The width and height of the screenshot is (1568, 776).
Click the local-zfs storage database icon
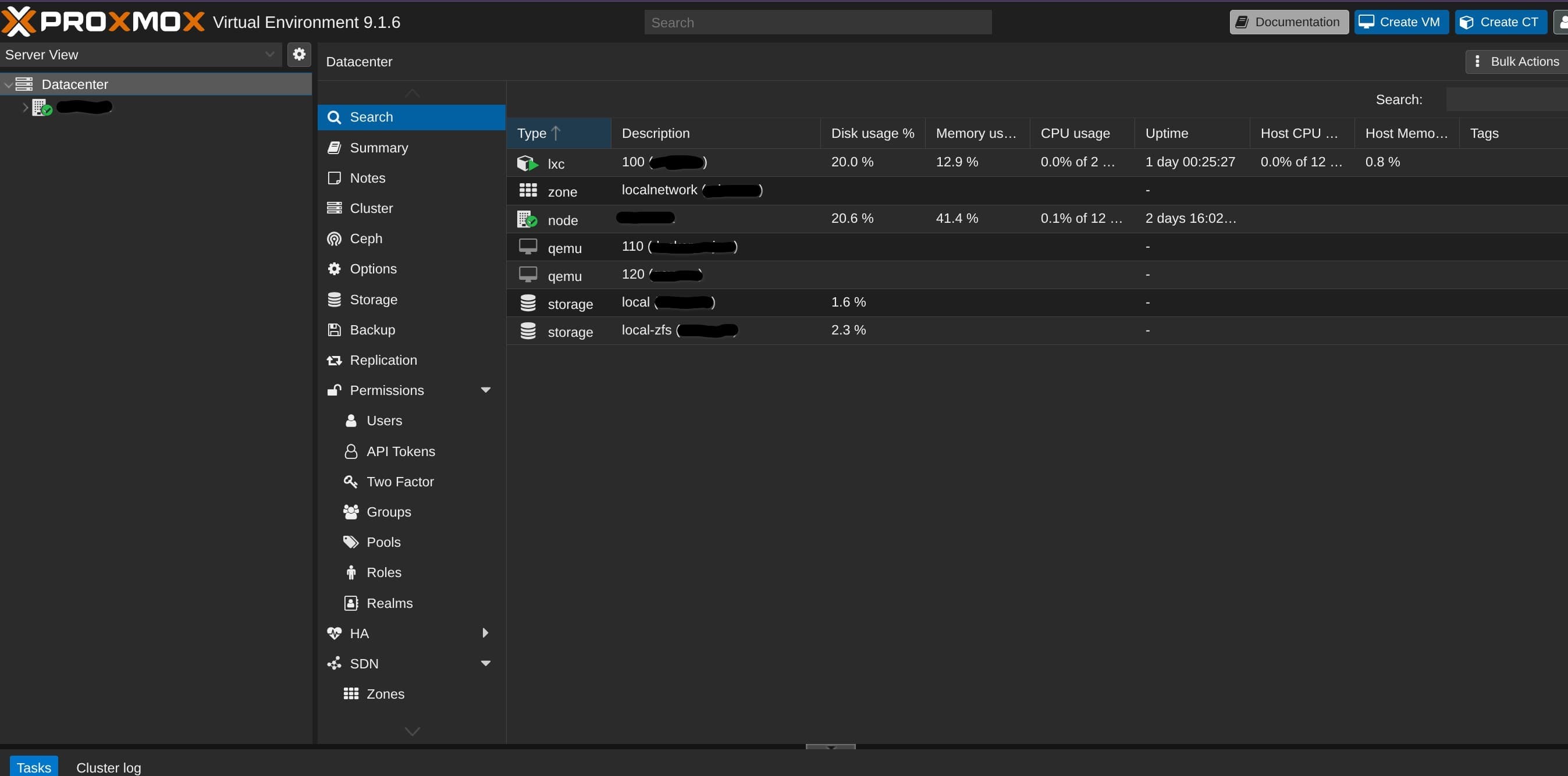(528, 330)
